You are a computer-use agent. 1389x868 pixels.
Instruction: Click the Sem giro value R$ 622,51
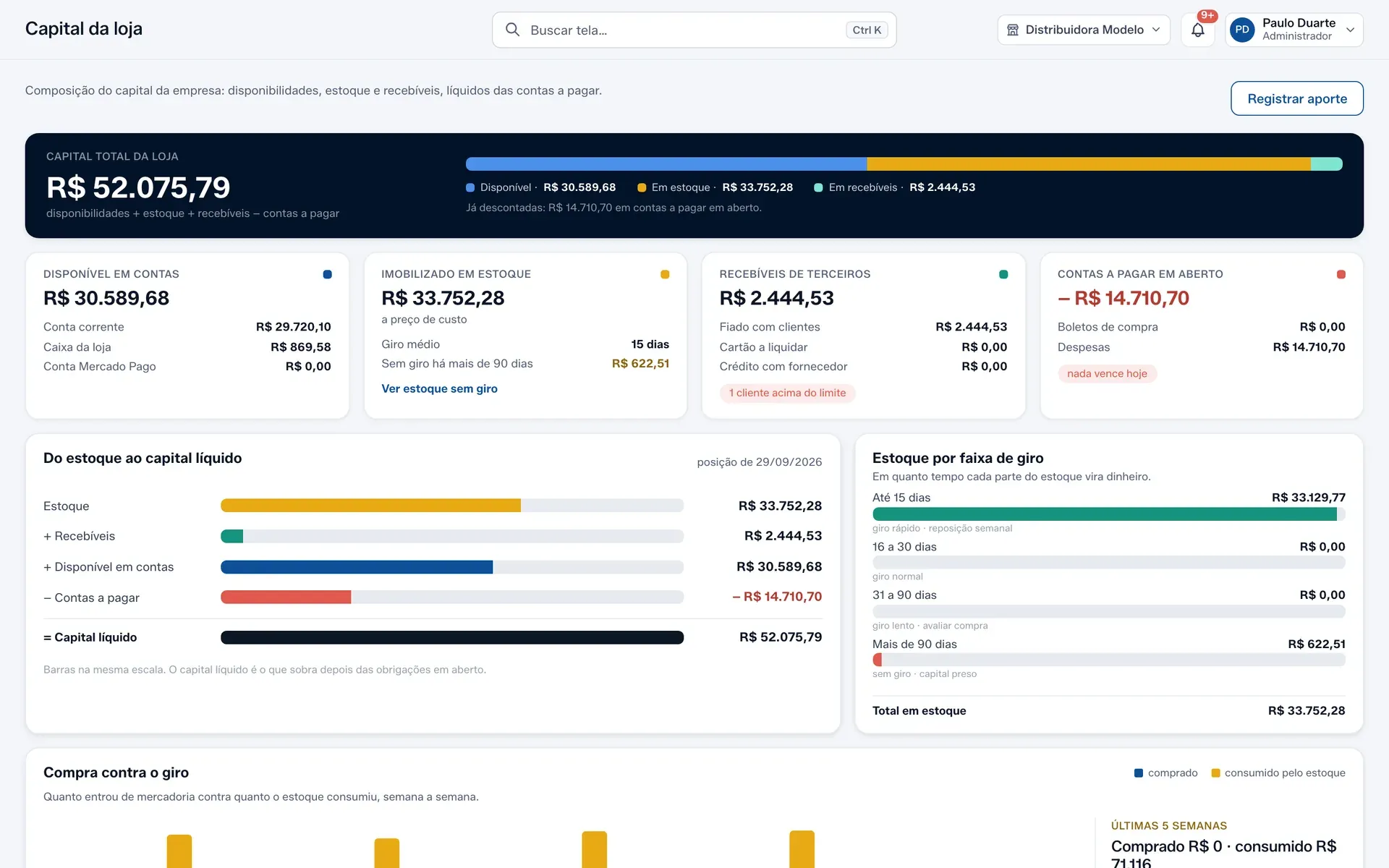pyautogui.click(x=640, y=364)
